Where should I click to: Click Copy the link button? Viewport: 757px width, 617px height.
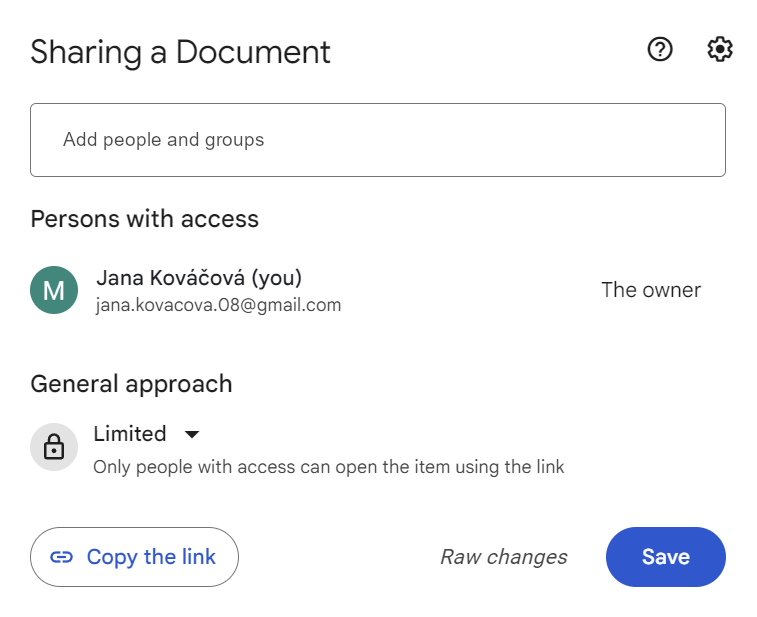click(134, 557)
